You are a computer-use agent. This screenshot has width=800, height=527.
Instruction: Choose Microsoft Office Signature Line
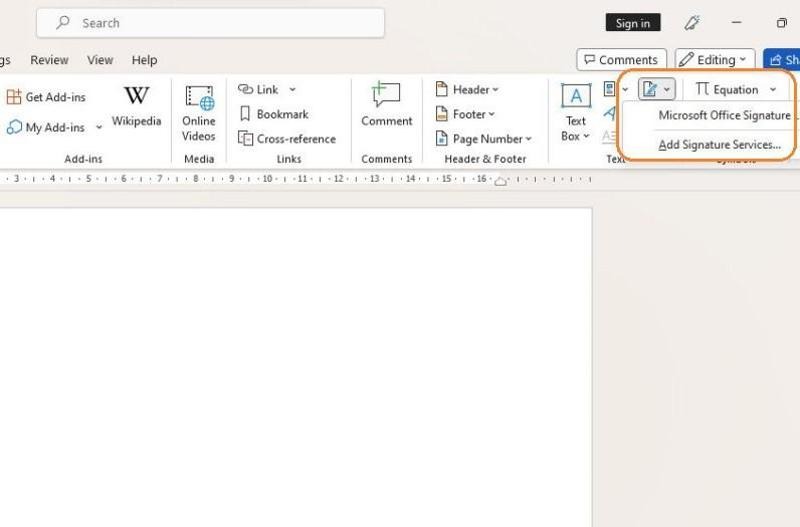(x=724, y=115)
